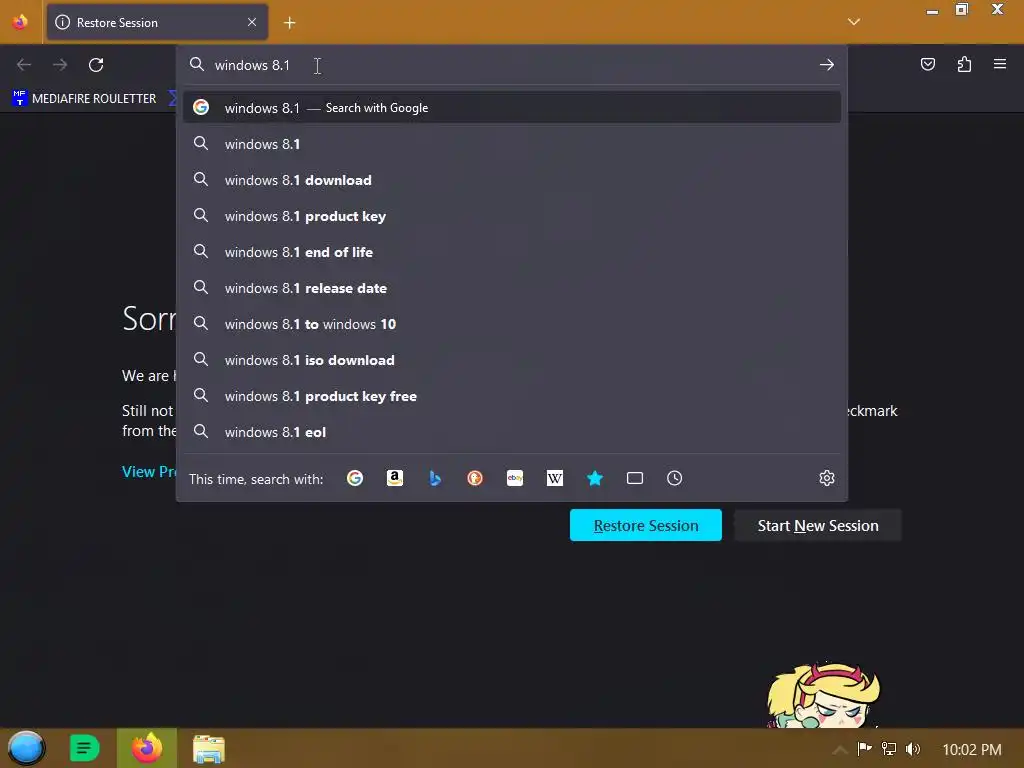Viewport: 1024px width, 768px height.
Task: Choose 'windows 8.1 end of life' suggestion
Action: point(512,251)
